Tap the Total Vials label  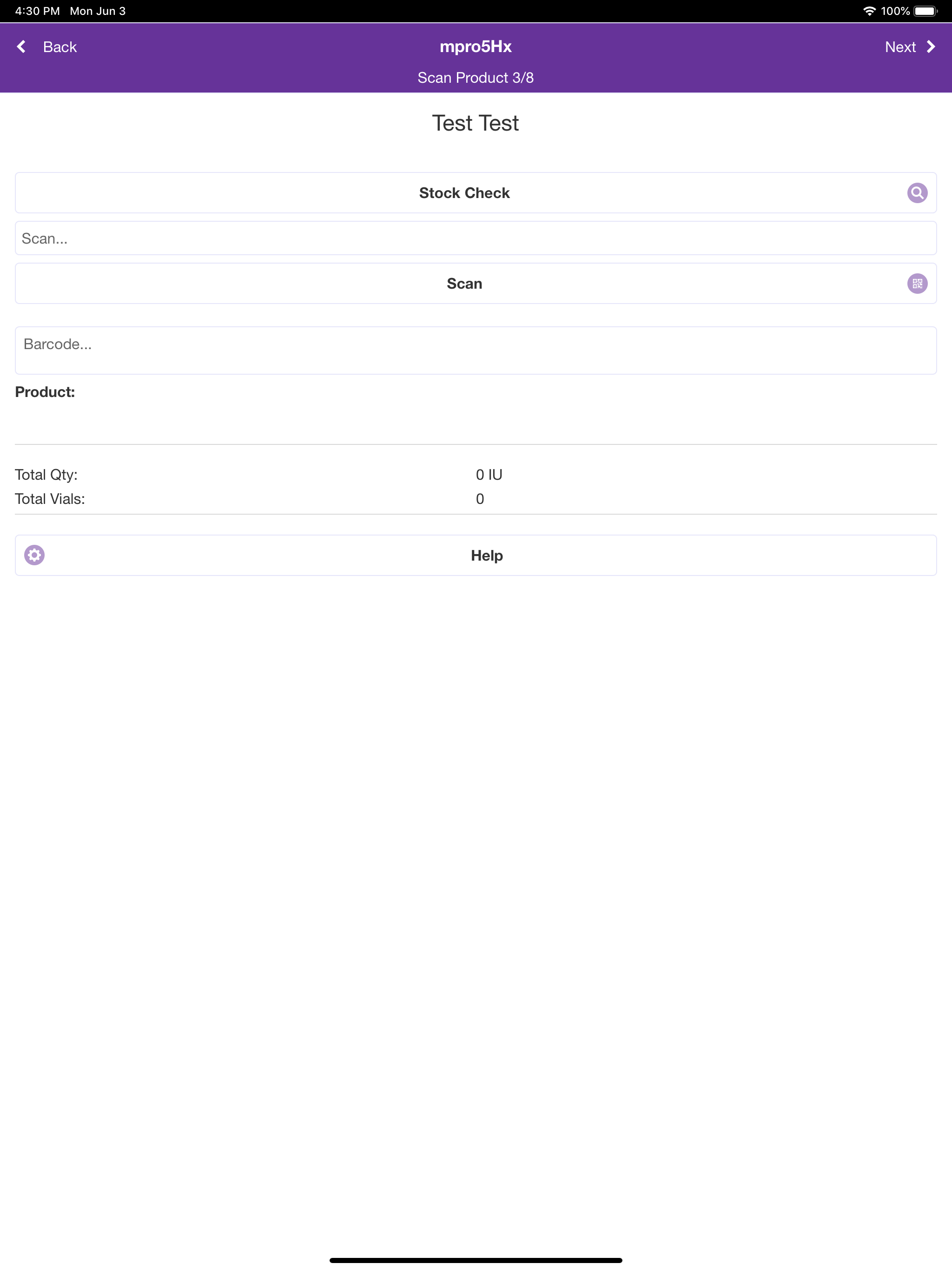point(50,499)
